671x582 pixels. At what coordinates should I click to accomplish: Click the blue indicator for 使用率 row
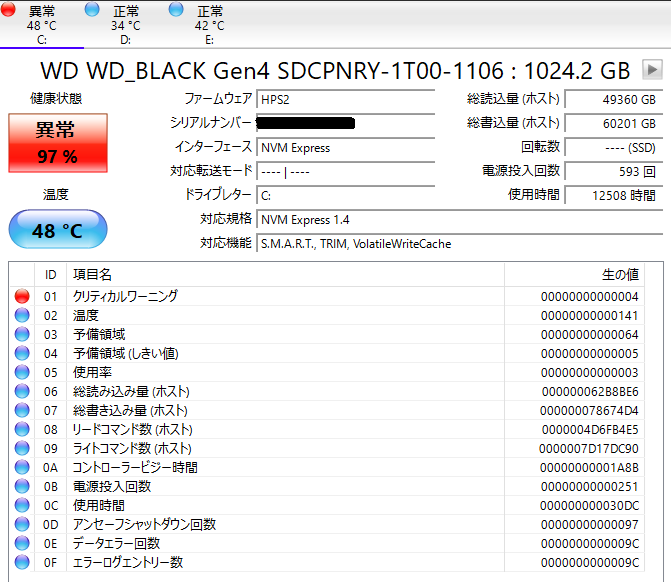[22, 372]
